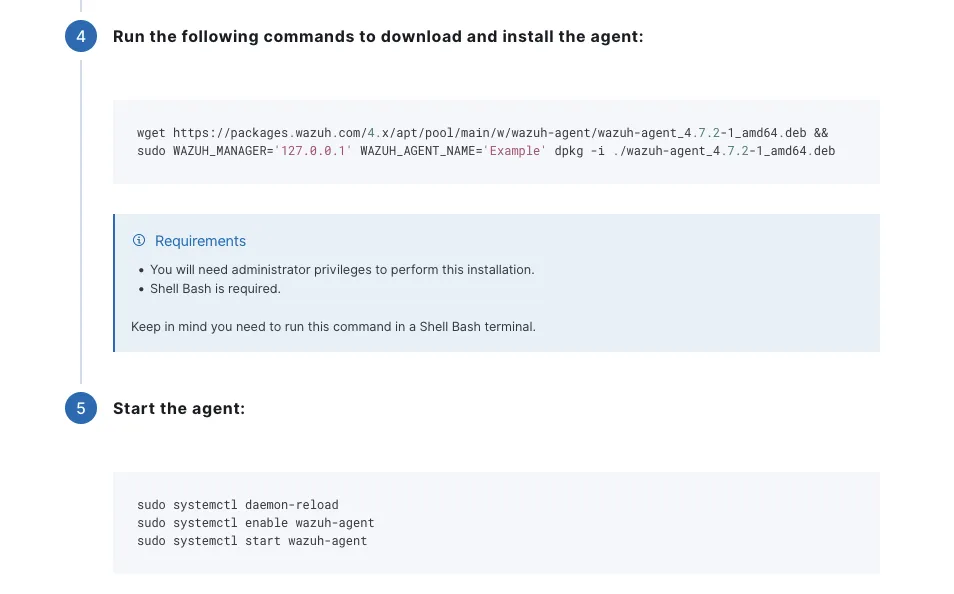Click the systemctl daemon-reload command line
The height and width of the screenshot is (594, 954).
pos(238,505)
